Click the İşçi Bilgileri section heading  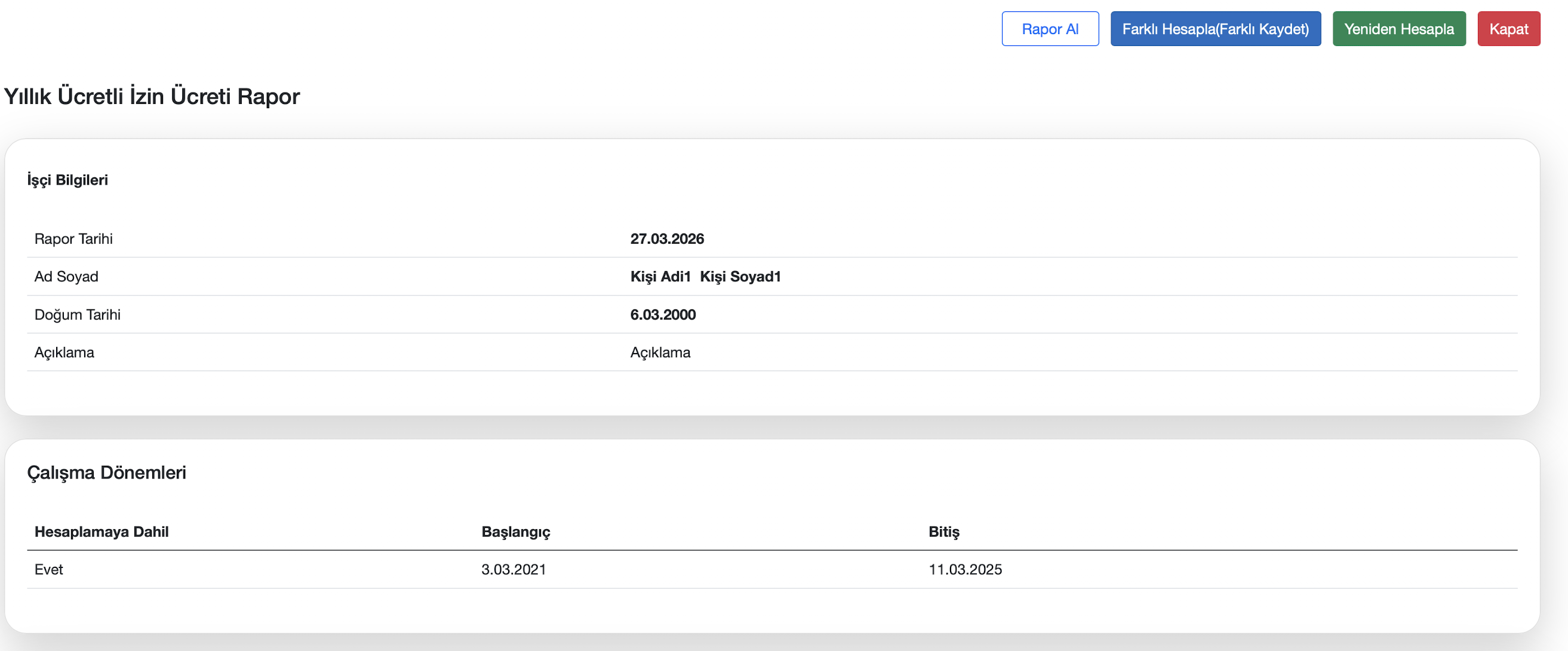(x=67, y=180)
